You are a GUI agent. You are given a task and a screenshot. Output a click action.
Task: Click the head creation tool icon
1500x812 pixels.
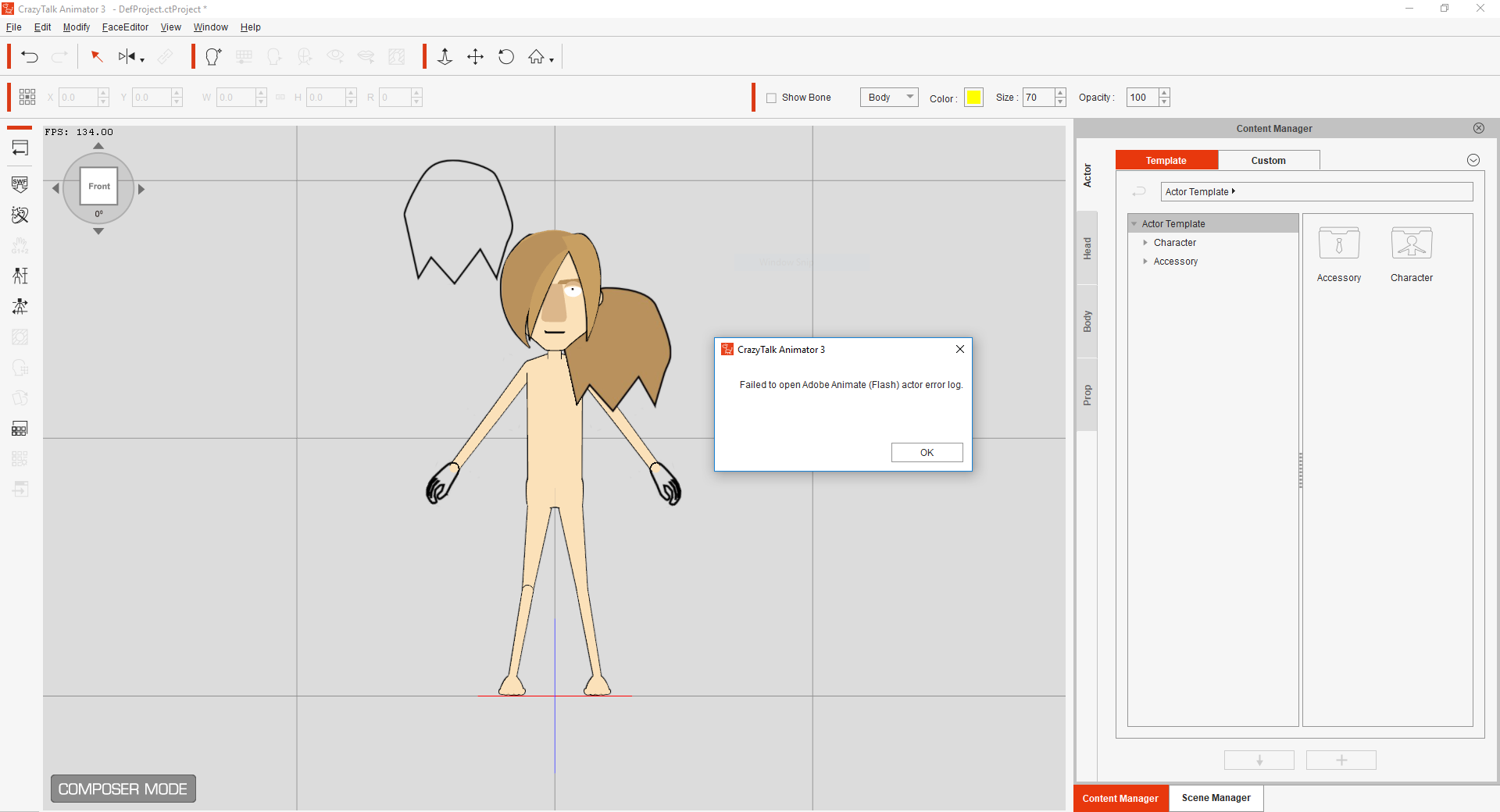(x=213, y=56)
